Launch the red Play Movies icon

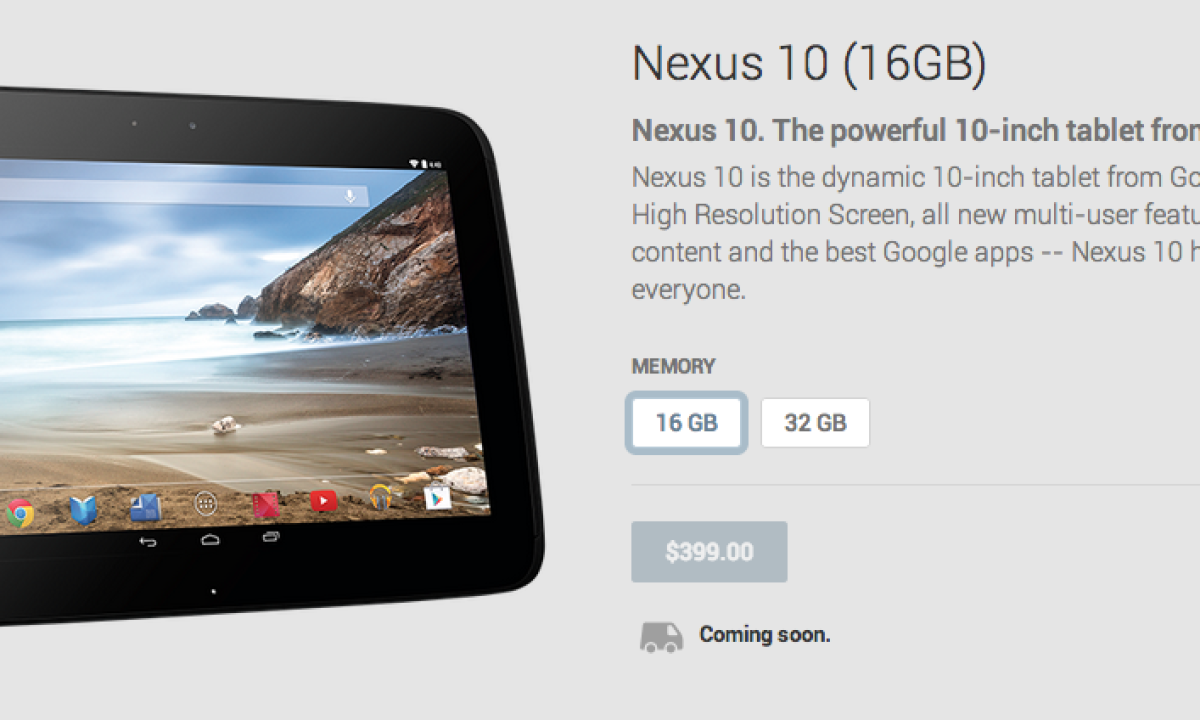click(266, 503)
